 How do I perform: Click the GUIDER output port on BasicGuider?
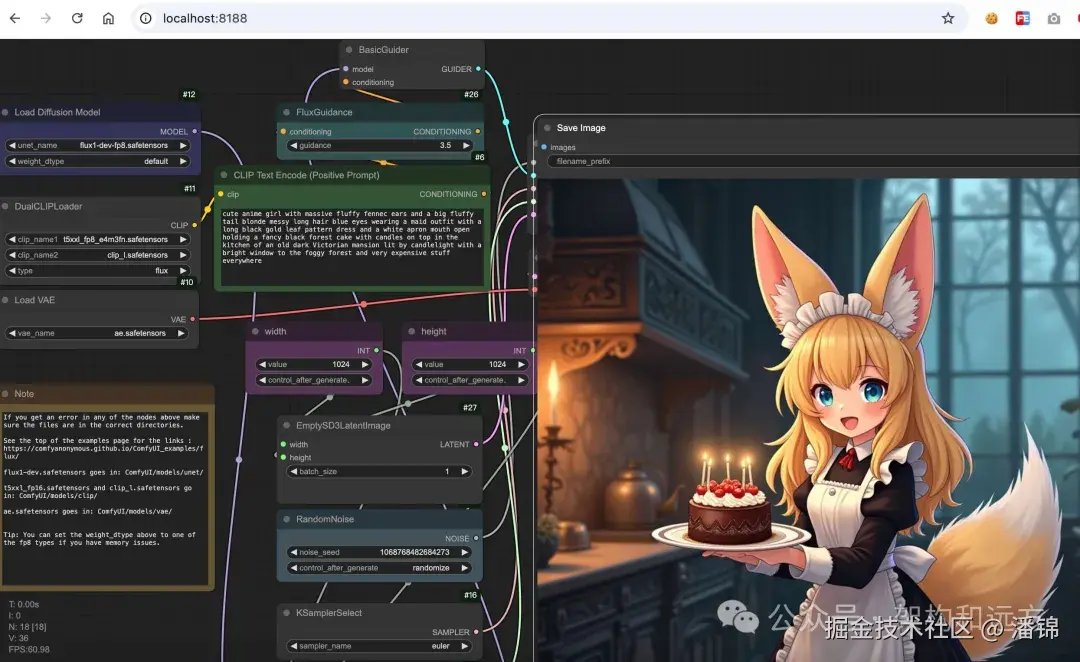click(x=478, y=69)
